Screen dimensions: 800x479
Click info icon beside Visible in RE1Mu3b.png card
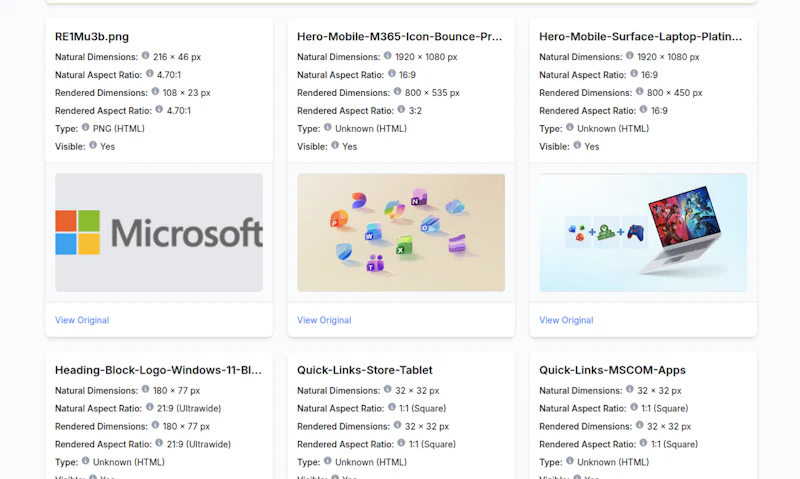pos(93,145)
